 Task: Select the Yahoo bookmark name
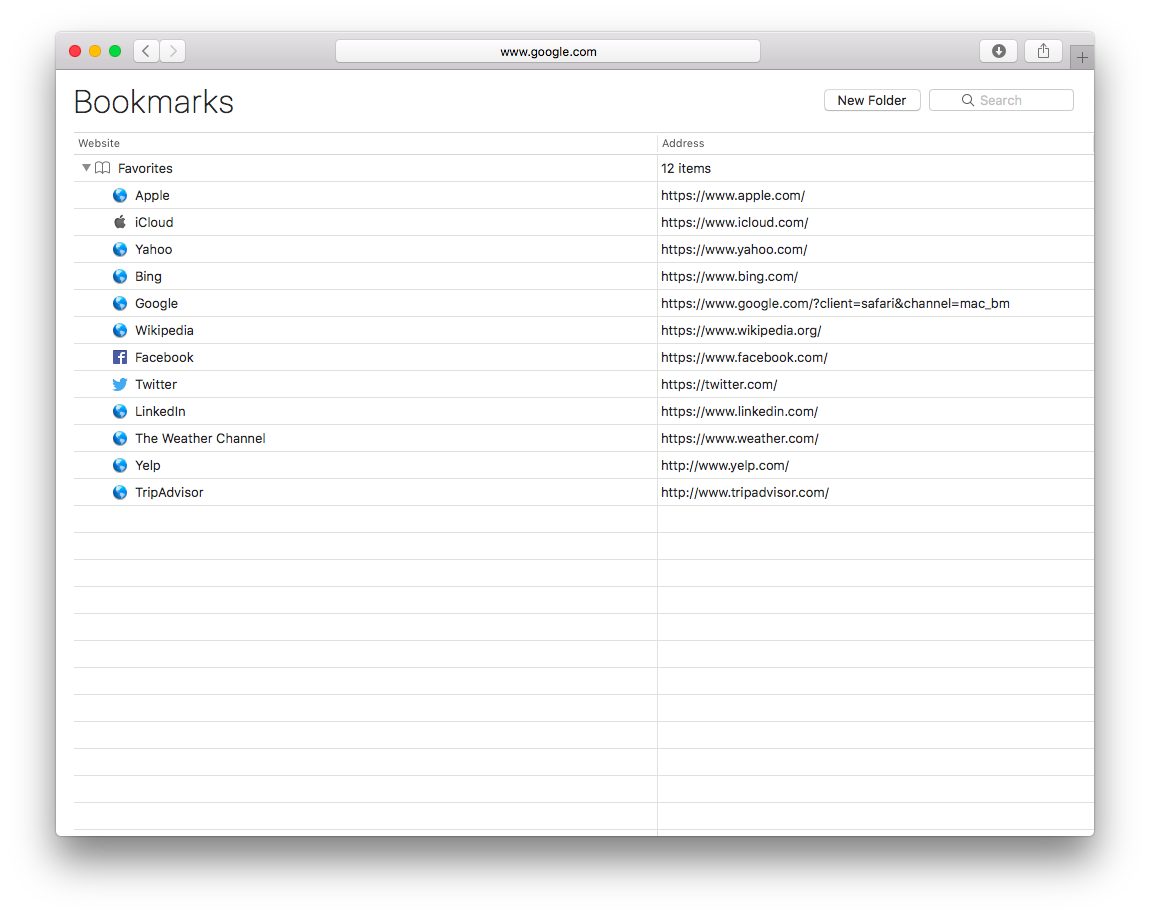[153, 249]
